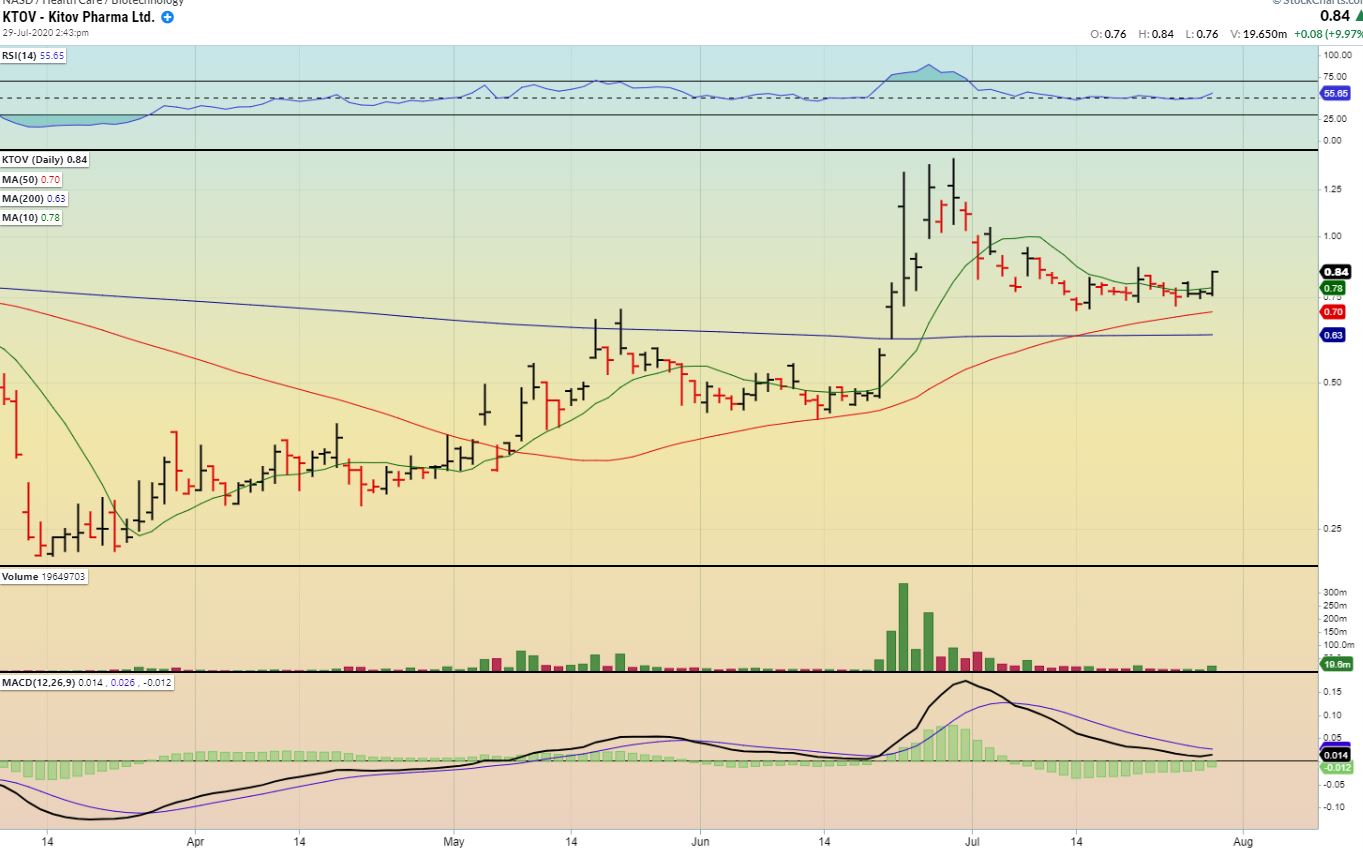Click the 100.00 label on the RSI axis
Screen dimensions: 1363x855
coord(1336,54)
